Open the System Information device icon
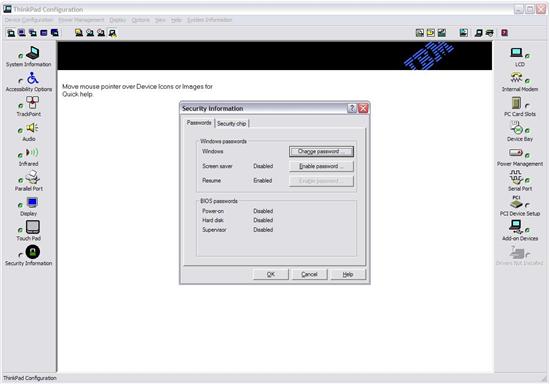 click(x=33, y=53)
